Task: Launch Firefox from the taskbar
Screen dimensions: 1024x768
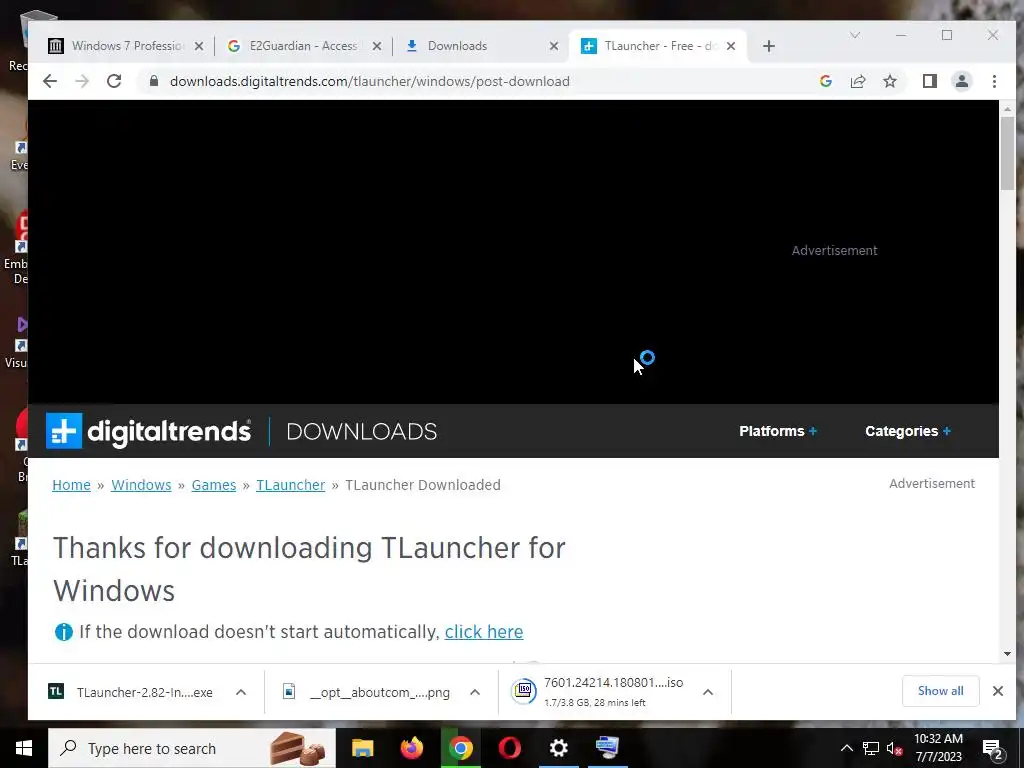Action: (411, 748)
